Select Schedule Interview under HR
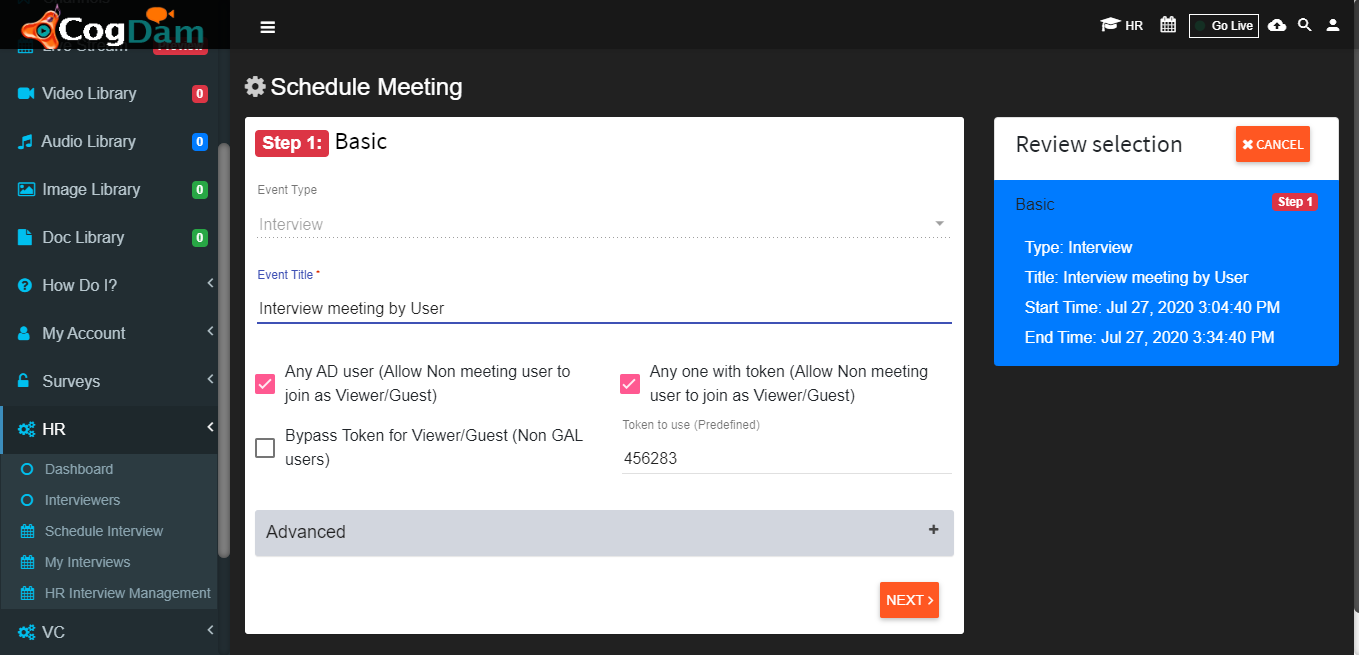 point(104,531)
